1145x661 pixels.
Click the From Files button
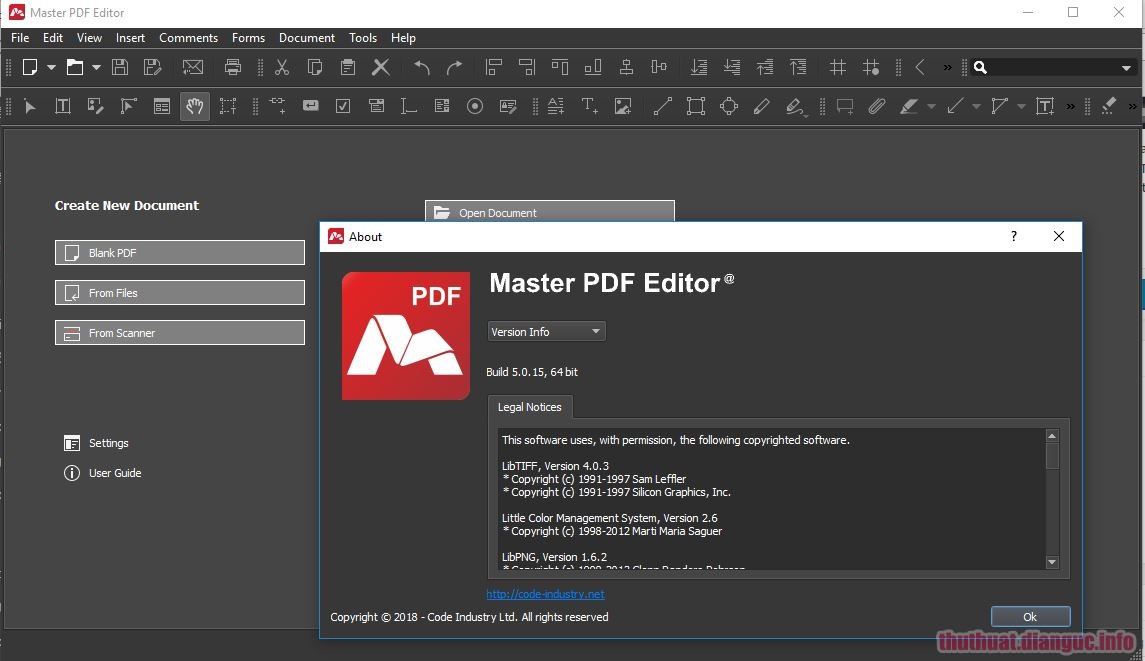coord(180,293)
